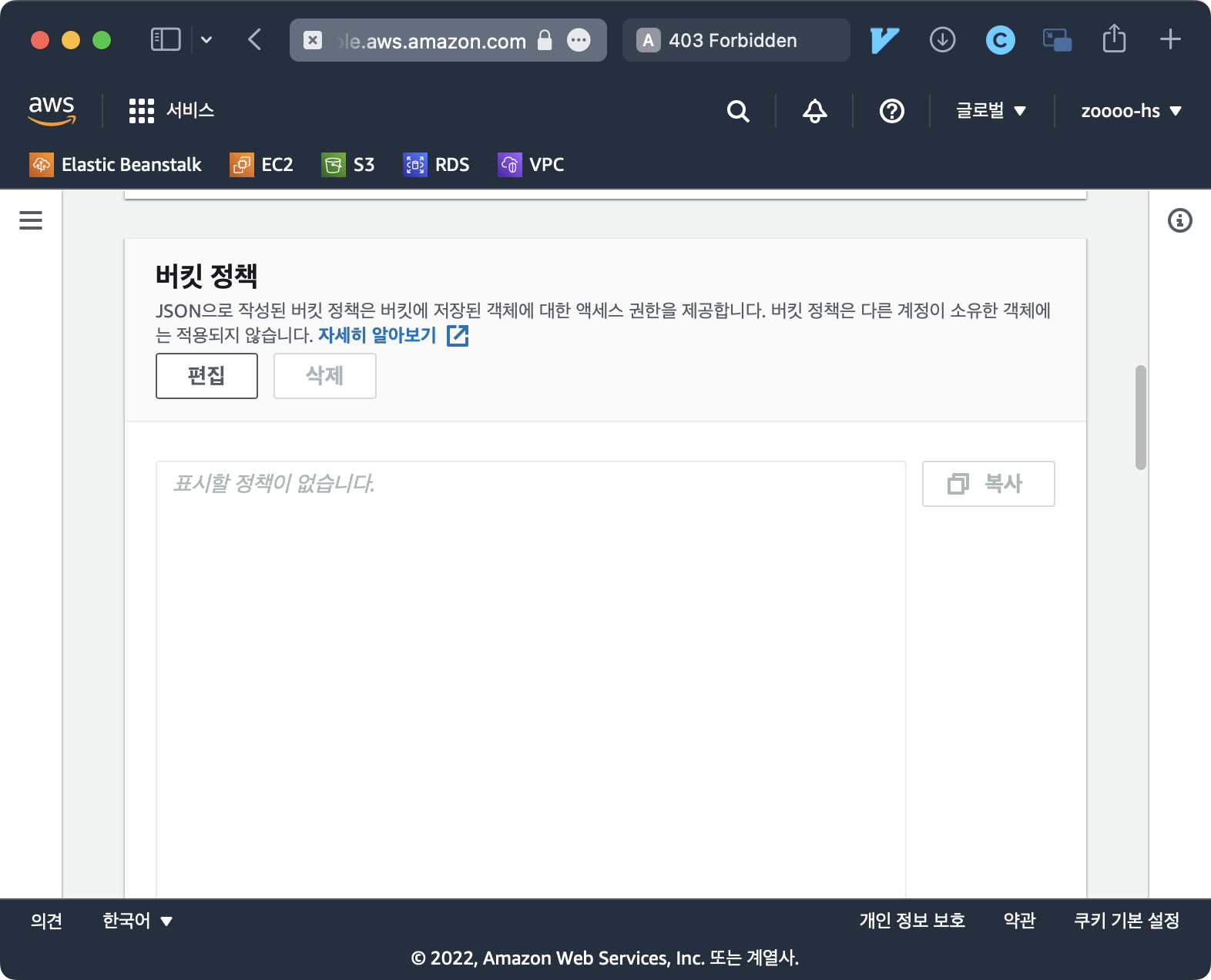Open the address bar more options icon
This screenshot has width=1211, height=980.
click(579, 40)
